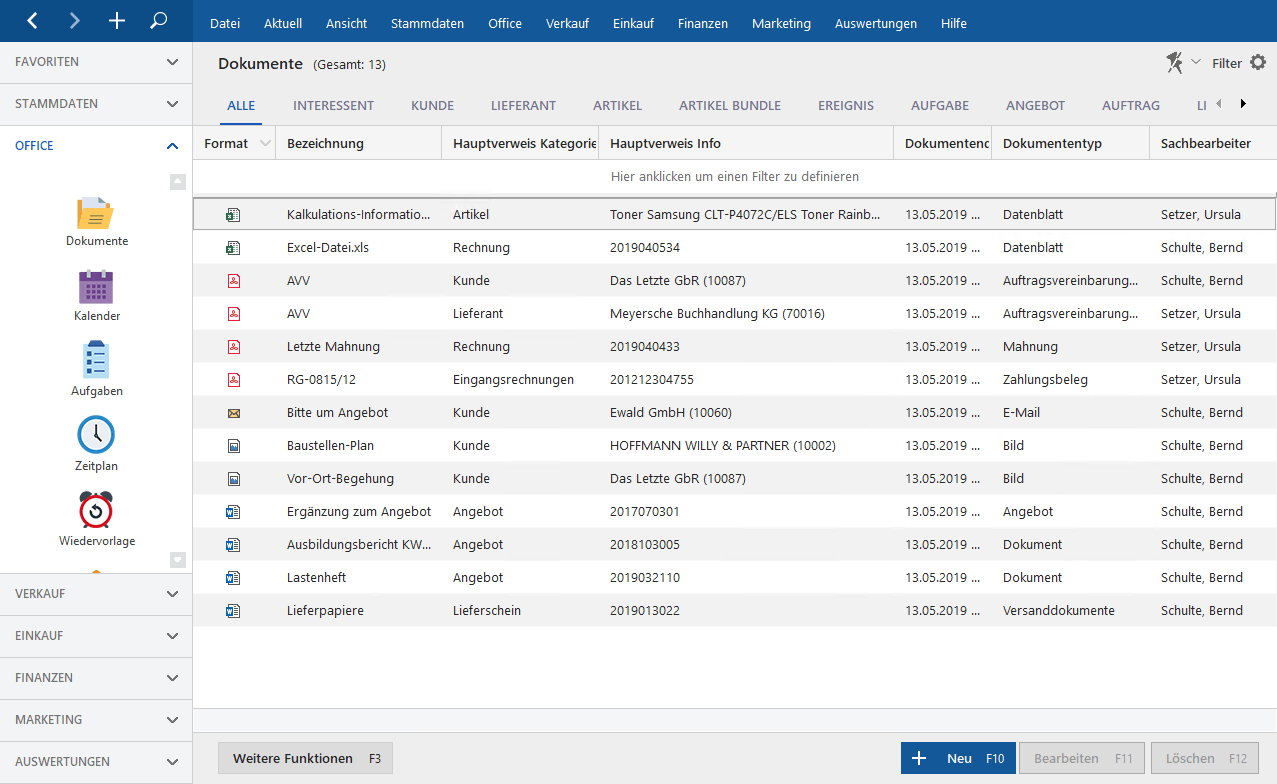1277x784 pixels.
Task: Open the Wiedervorlage alarm icon
Action: pos(96,510)
